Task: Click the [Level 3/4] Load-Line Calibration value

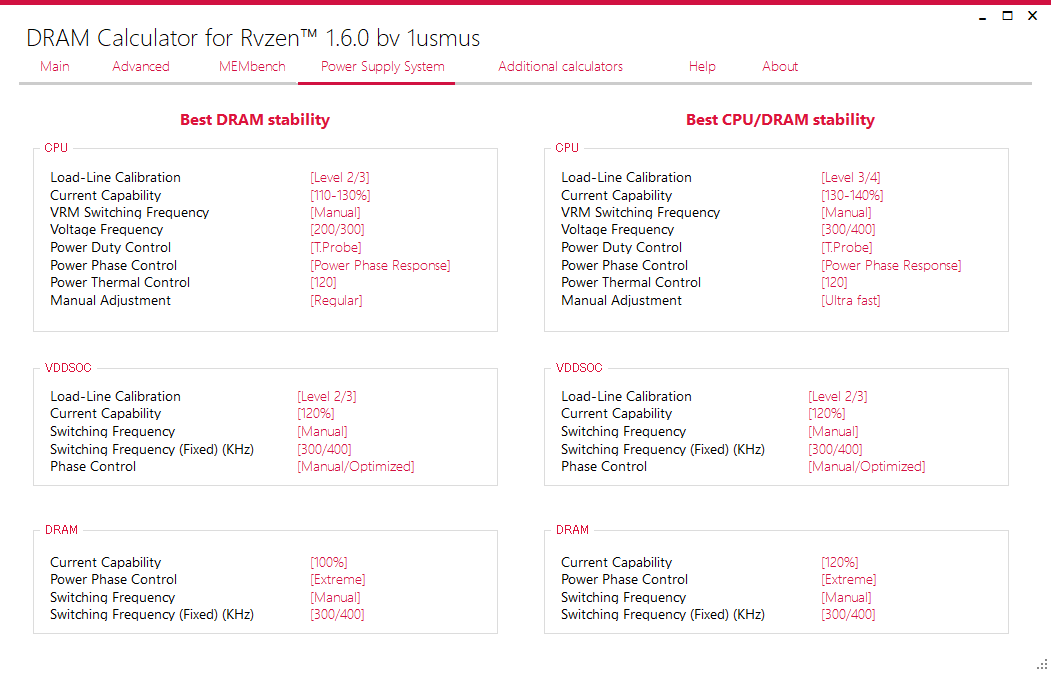Action: 851,178
